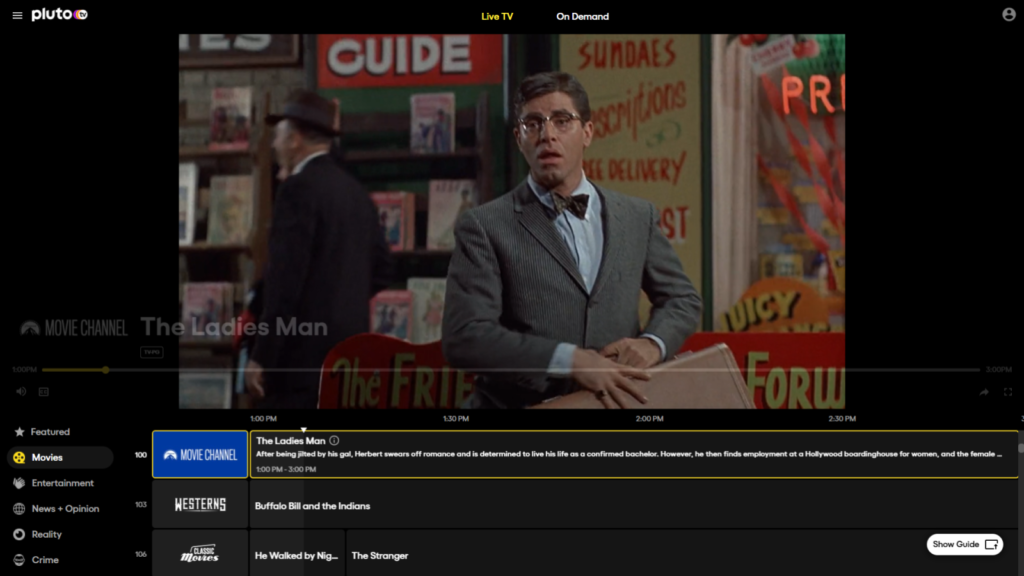Mute the player volume icon
This screenshot has height=576, width=1024.
click(x=21, y=392)
